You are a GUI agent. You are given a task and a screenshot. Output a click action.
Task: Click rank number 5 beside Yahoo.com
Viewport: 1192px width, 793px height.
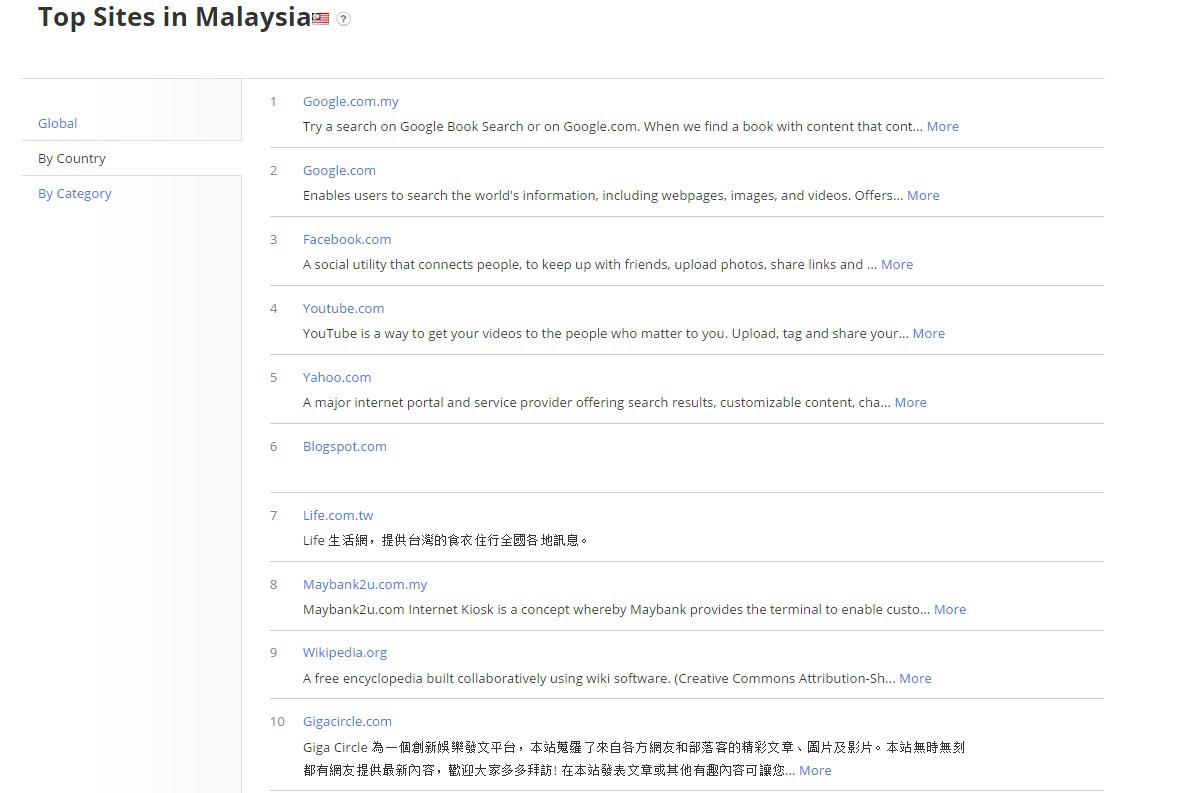click(x=274, y=377)
